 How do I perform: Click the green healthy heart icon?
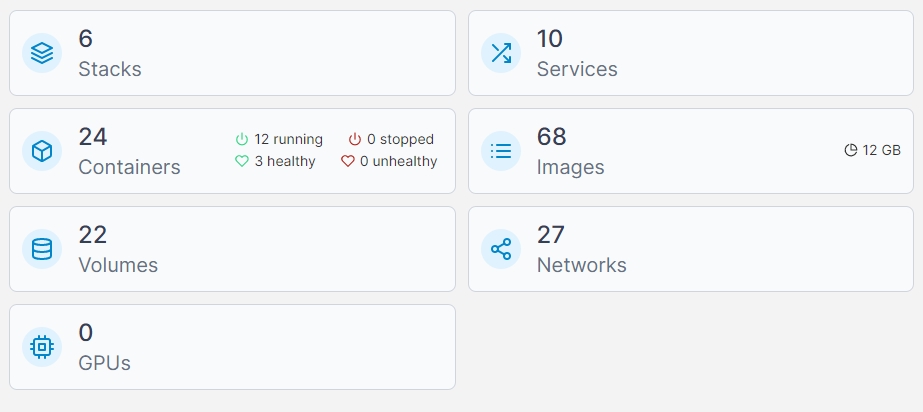[241, 162]
